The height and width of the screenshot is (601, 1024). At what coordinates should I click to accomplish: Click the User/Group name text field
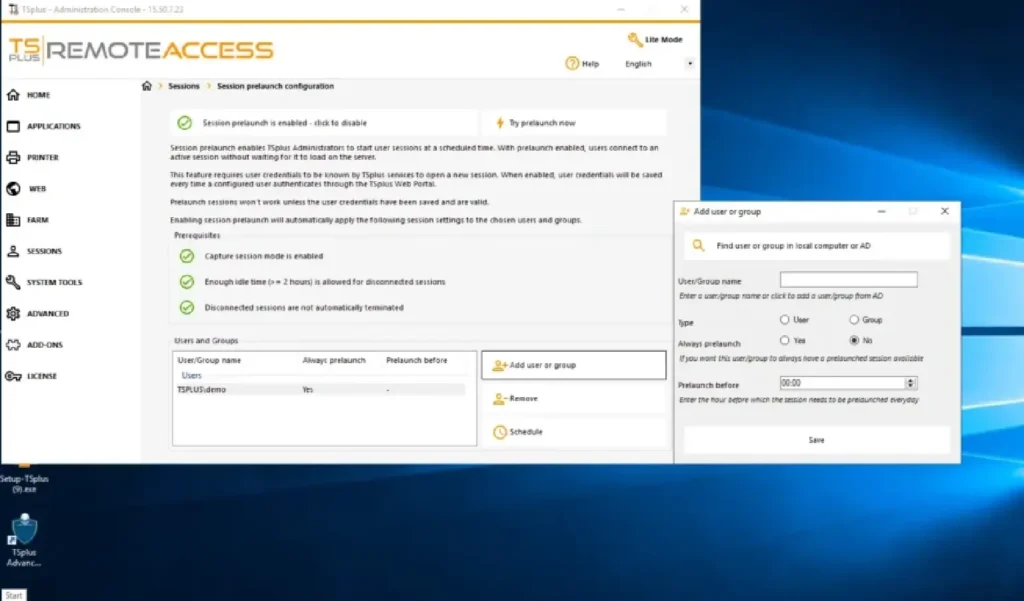848,280
